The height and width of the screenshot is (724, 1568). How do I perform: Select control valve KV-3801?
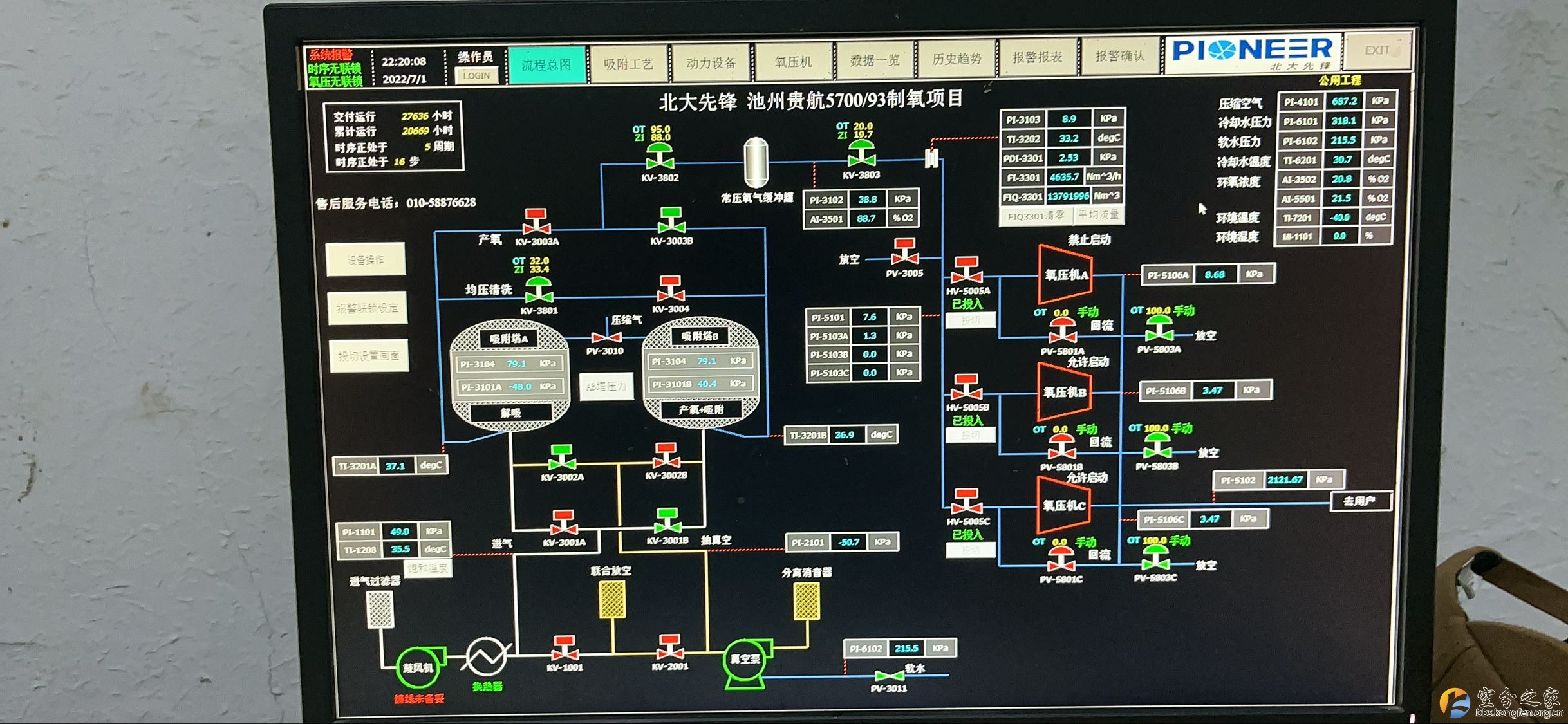click(x=539, y=290)
